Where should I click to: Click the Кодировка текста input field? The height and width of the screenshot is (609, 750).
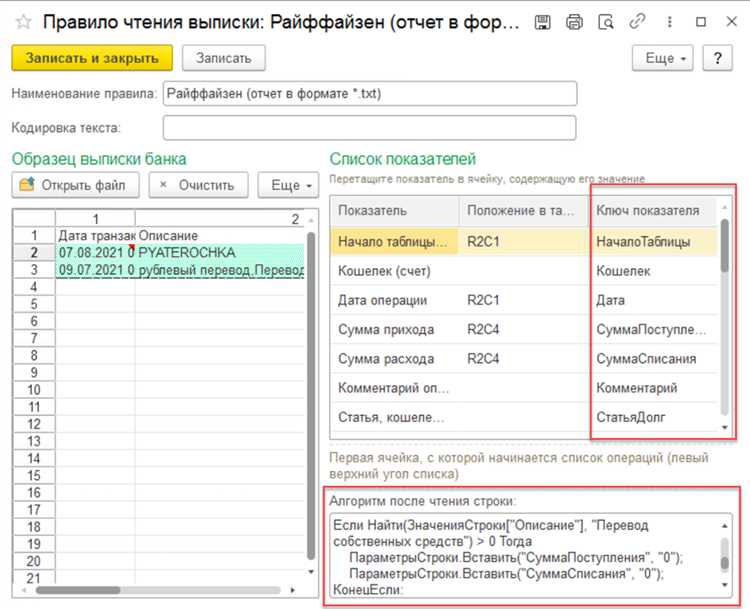(x=370, y=128)
